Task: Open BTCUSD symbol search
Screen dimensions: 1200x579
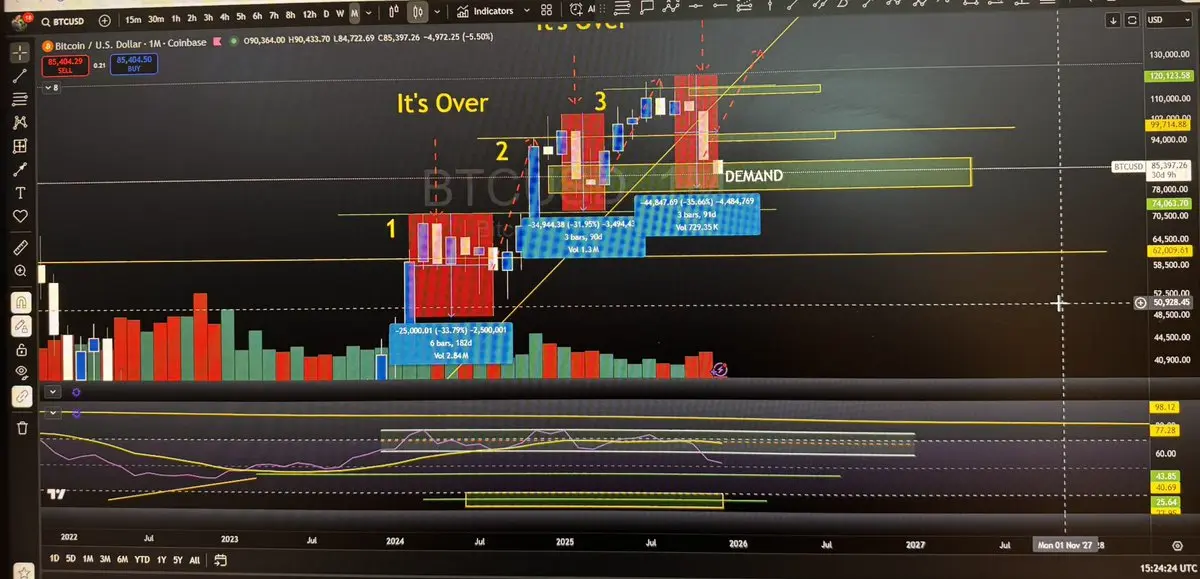Action: [62, 21]
